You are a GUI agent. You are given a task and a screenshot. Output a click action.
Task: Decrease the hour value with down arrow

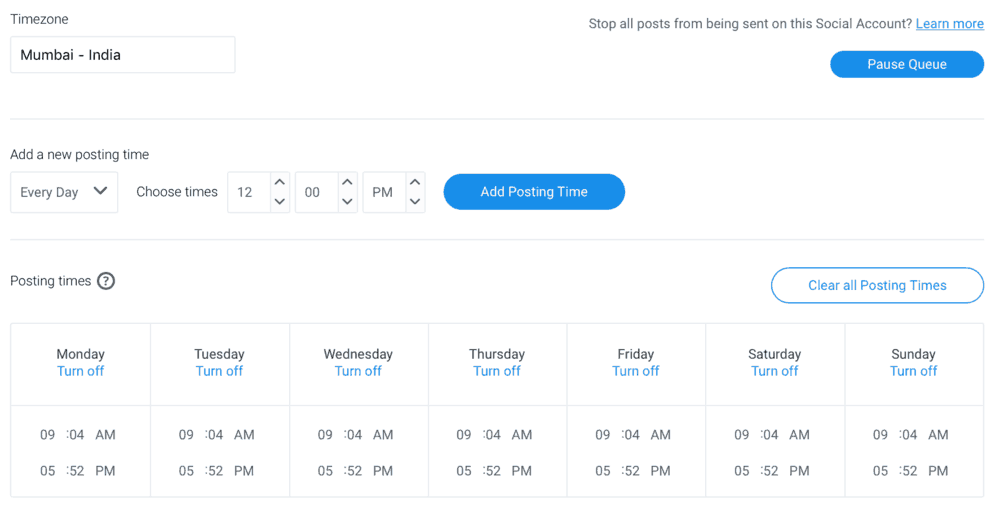tap(279, 202)
